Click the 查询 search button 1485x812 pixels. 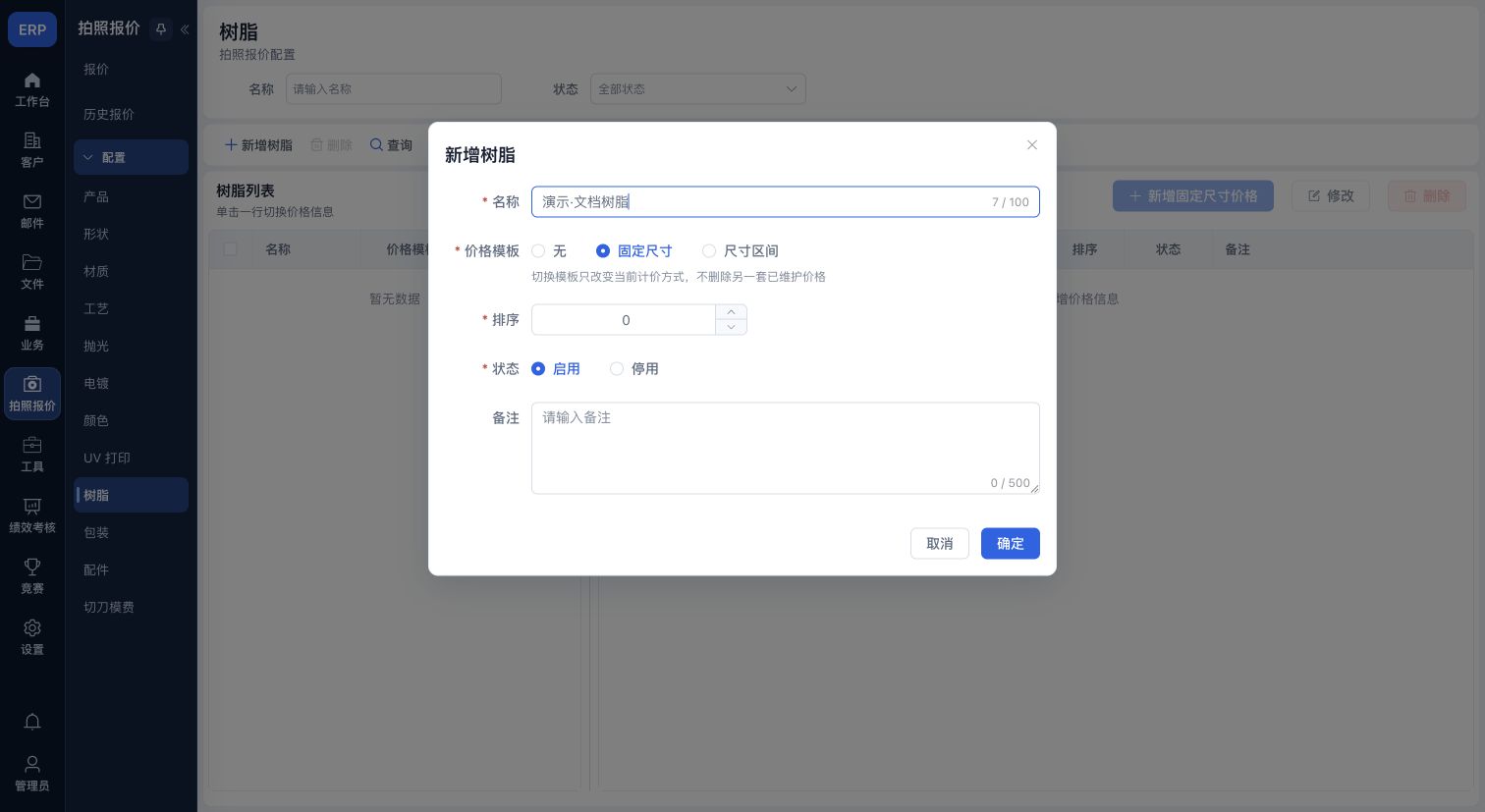(391, 145)
